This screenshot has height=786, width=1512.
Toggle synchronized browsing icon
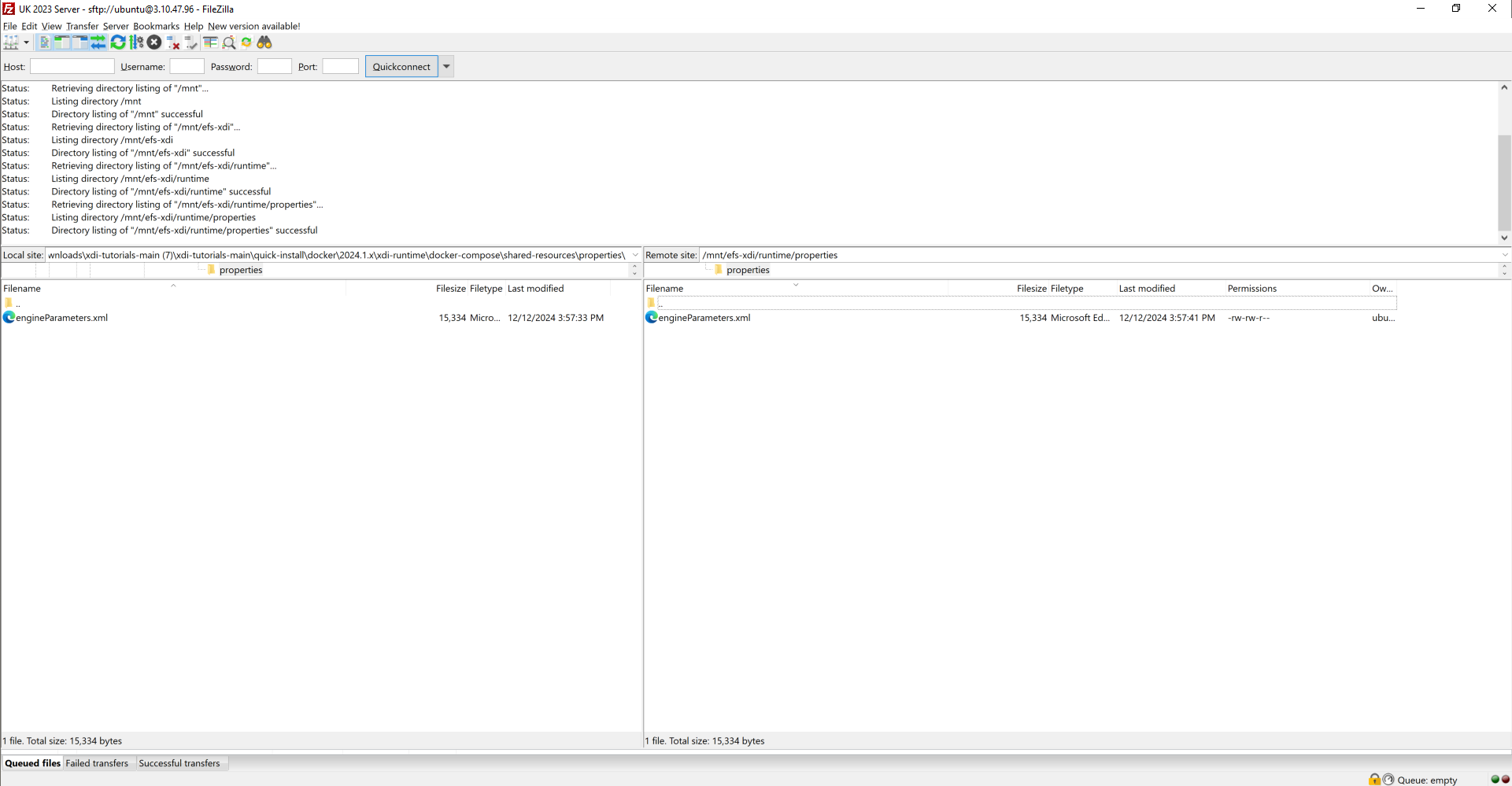(246, 42)
